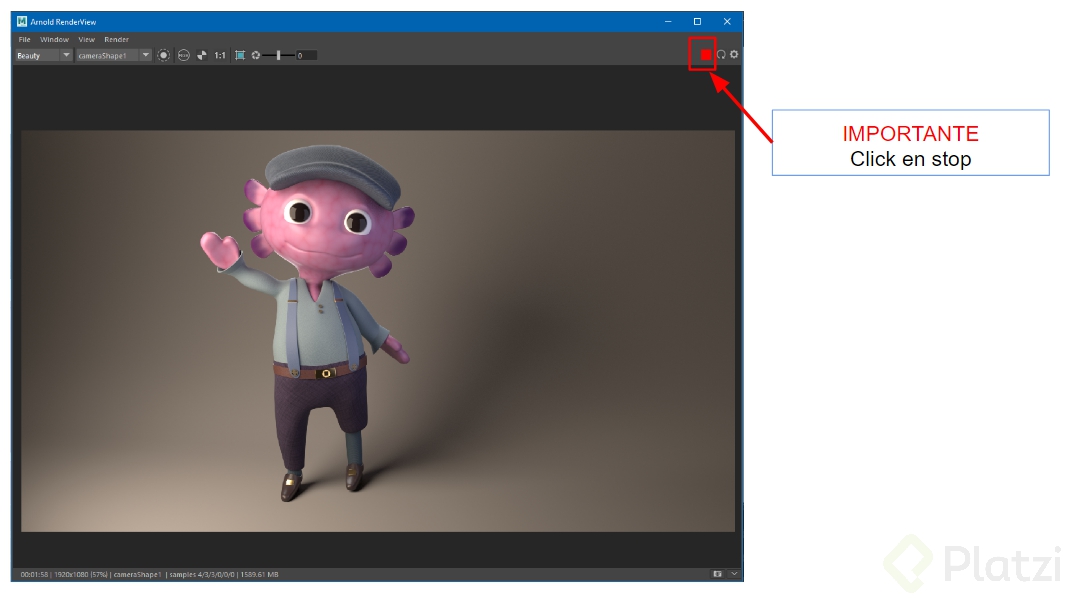Set zoom to 1:1 actual size

coord(219,55)
